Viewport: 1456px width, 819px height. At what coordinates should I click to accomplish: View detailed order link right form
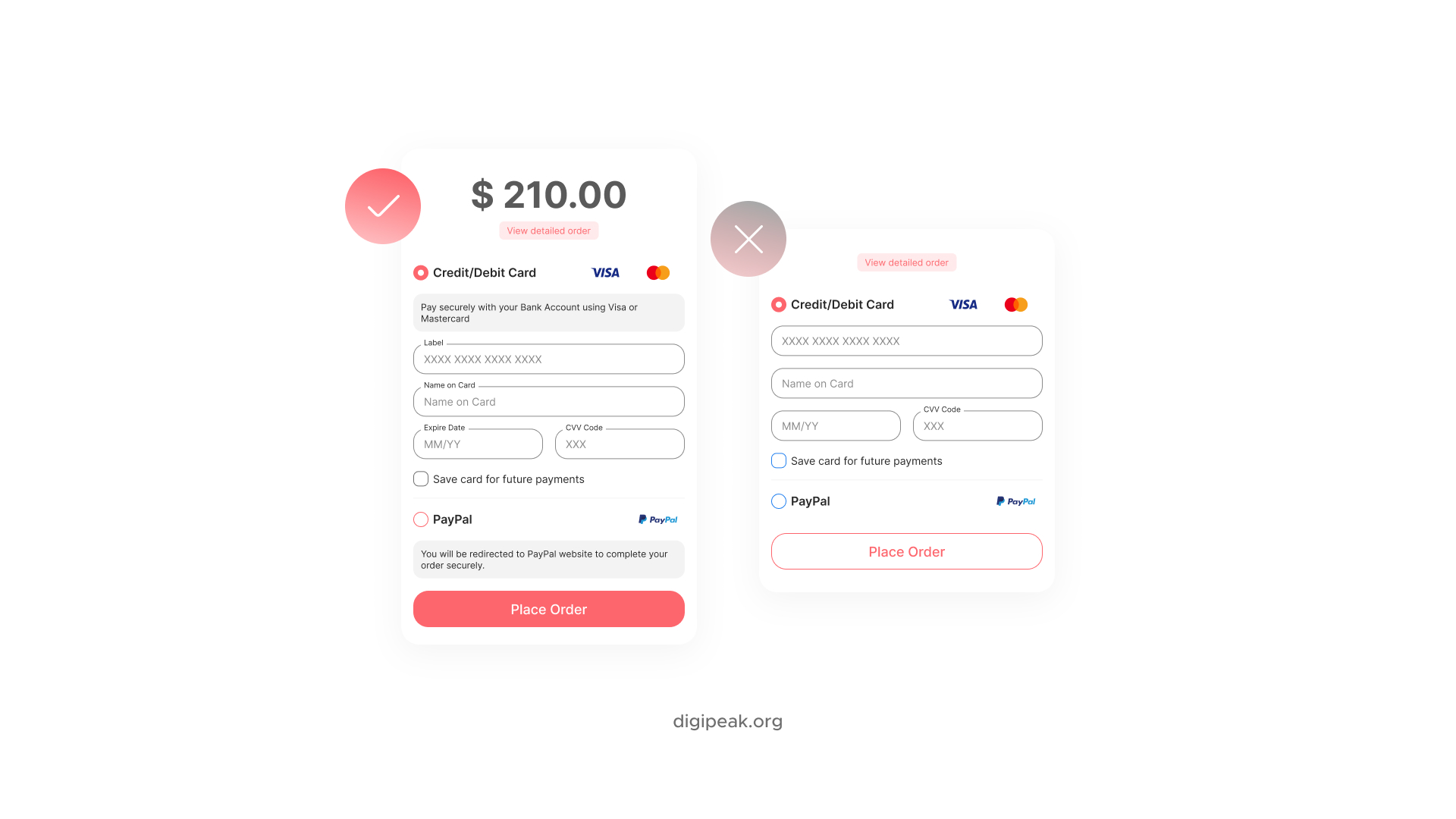906,262
